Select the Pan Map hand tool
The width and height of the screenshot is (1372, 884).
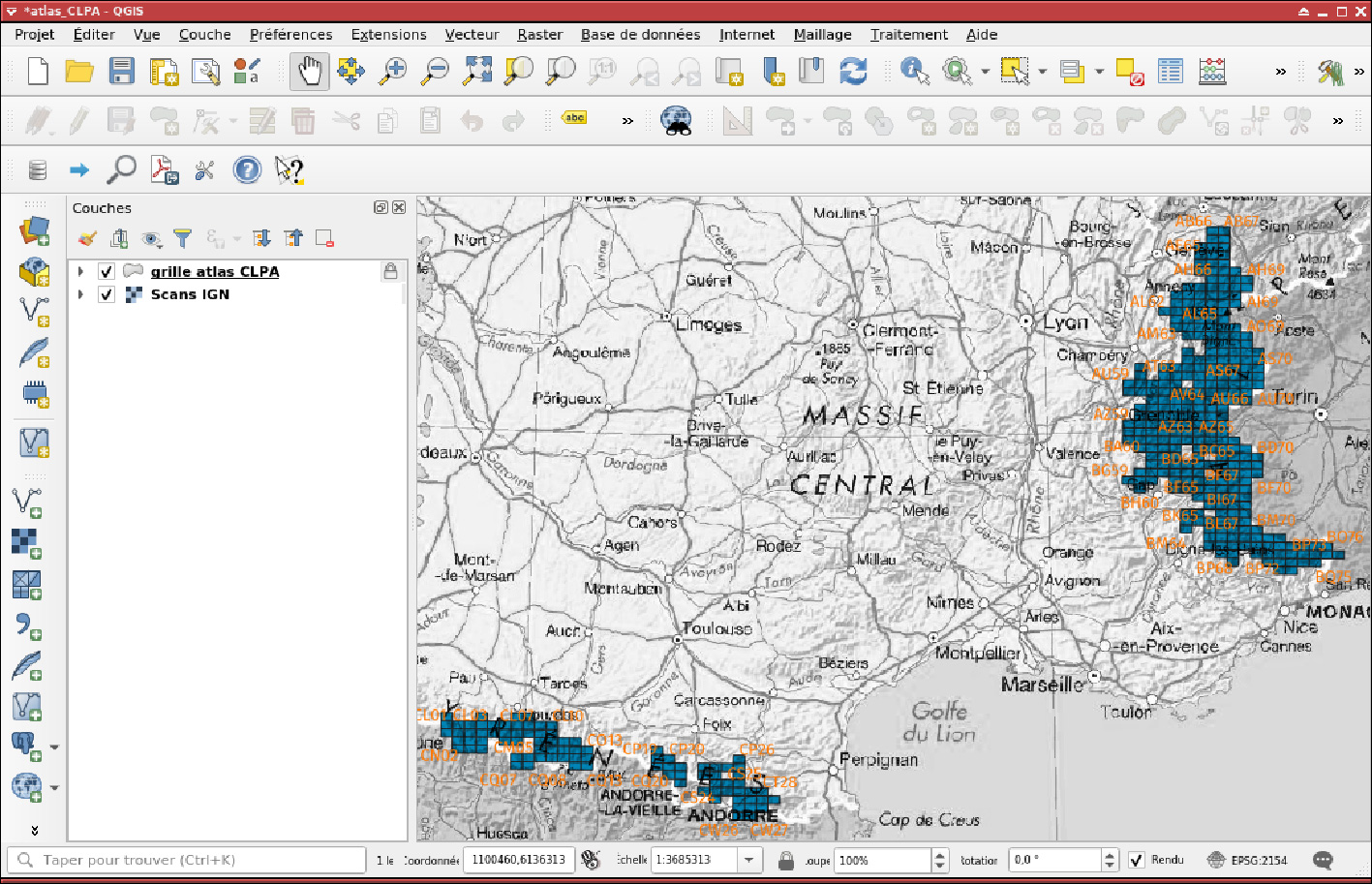310,72
